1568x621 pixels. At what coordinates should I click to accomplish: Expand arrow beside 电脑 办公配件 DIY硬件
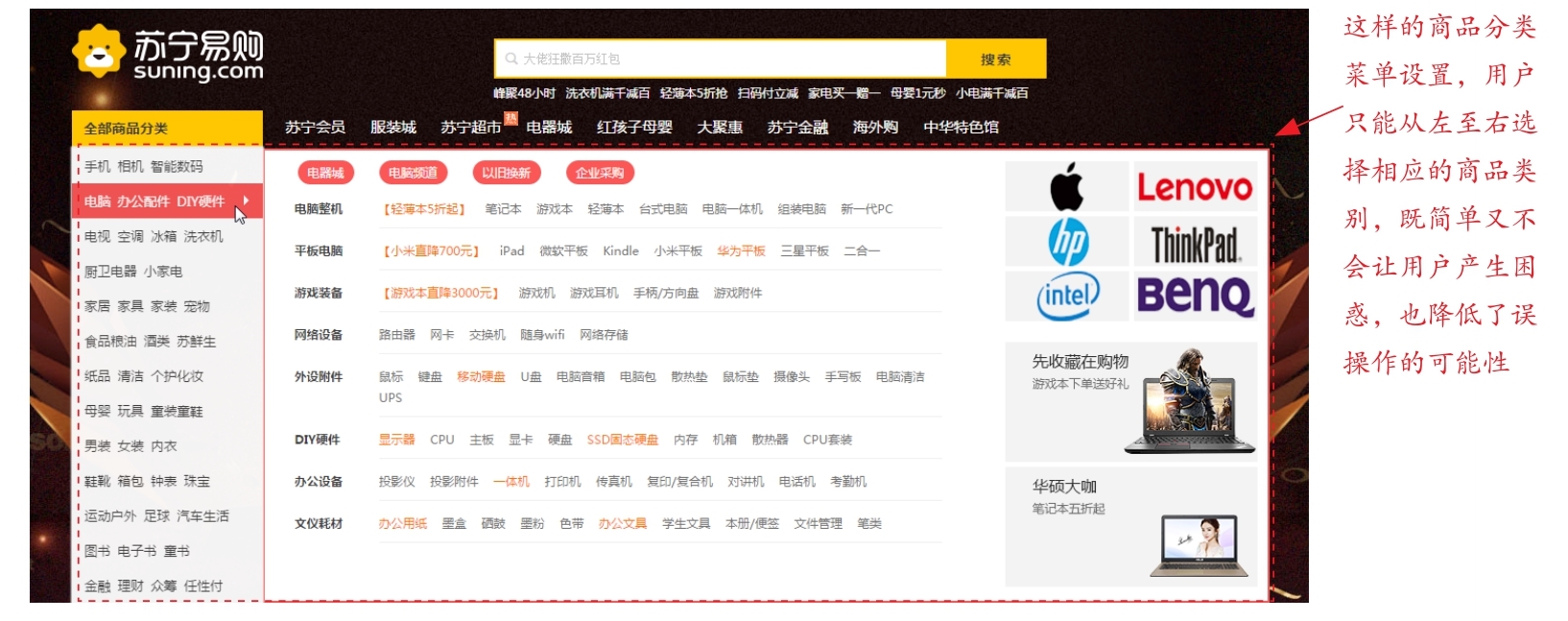(x=247, y=201)
